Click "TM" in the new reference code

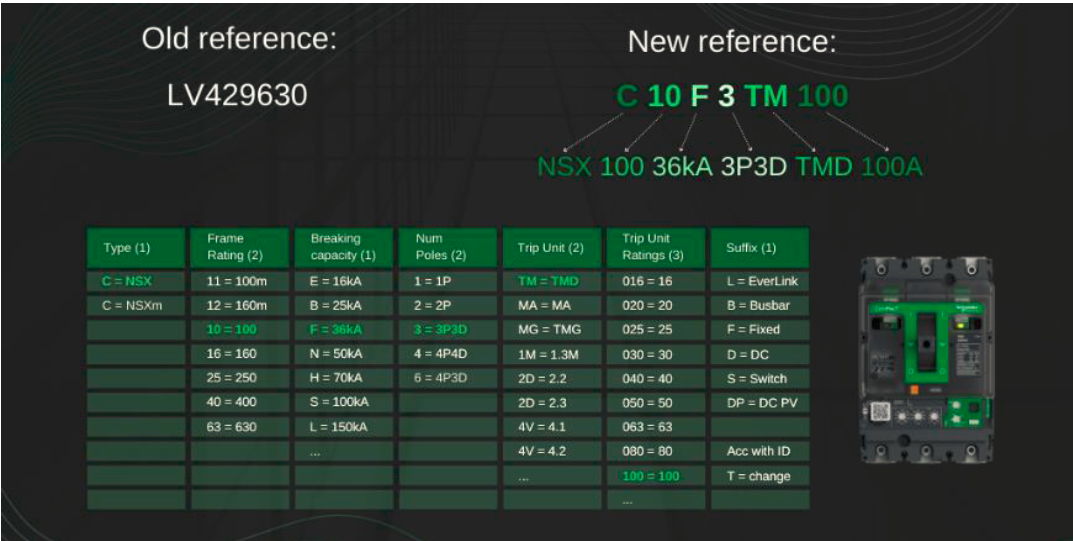pos(766,96)
